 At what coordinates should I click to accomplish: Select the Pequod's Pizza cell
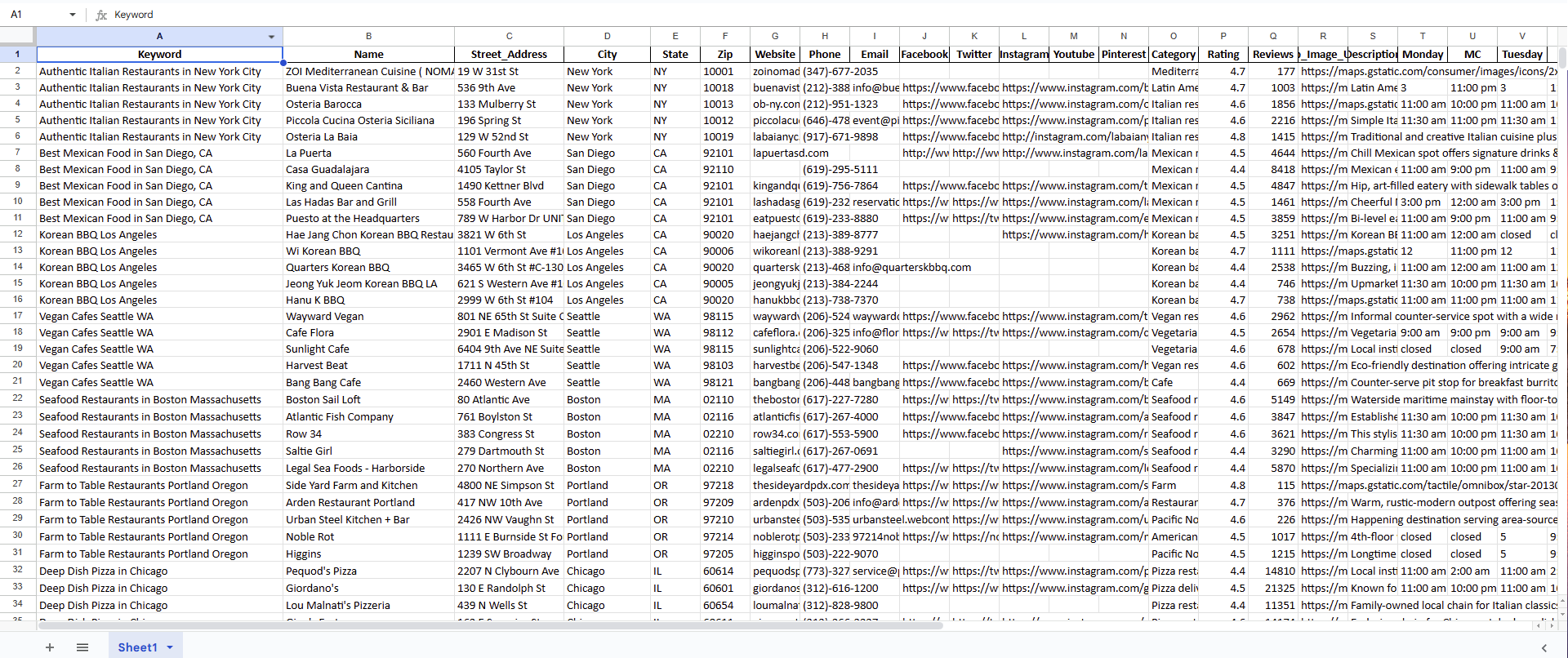pos(368,571)
